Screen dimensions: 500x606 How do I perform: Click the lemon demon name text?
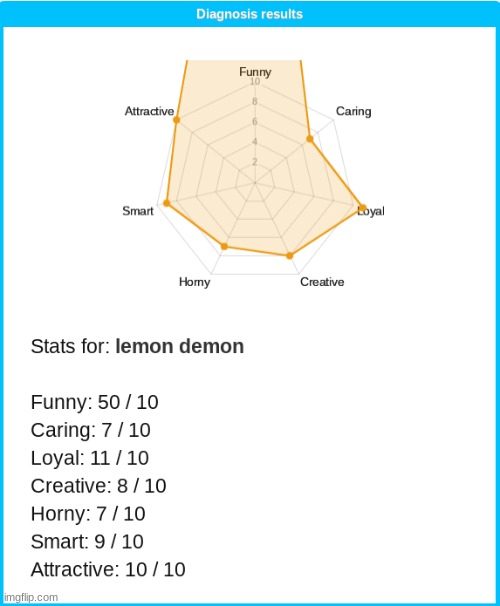[x=180, y=346]
